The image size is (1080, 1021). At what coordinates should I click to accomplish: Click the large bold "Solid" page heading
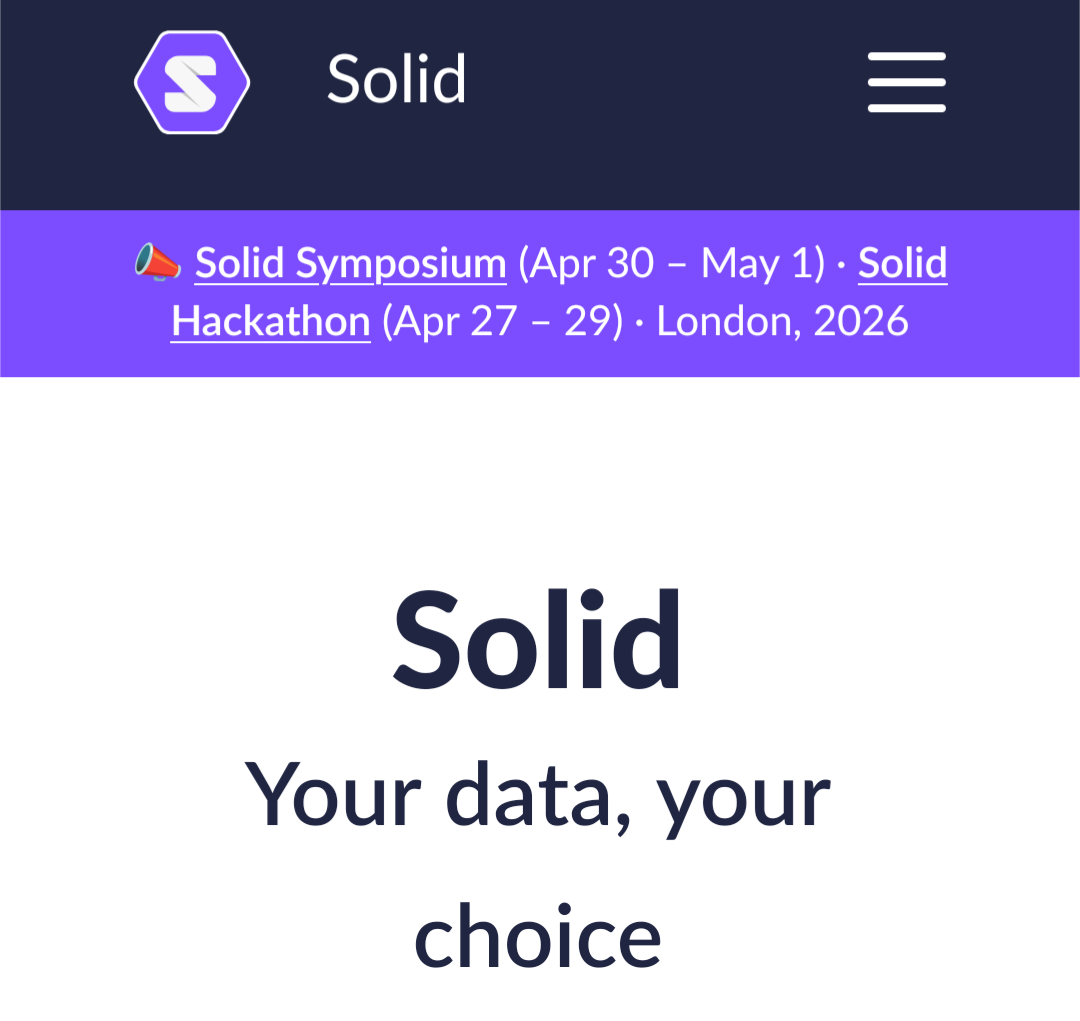point(538,640)
